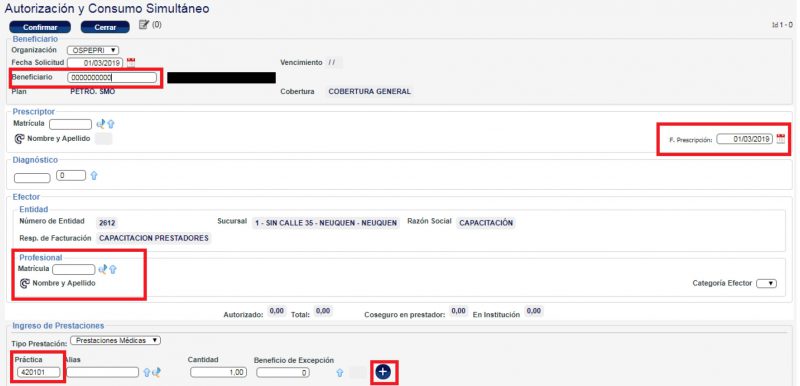Click the page title Autorización y Consumo Simultáneo
800x386 pixels.
point(107,9)
